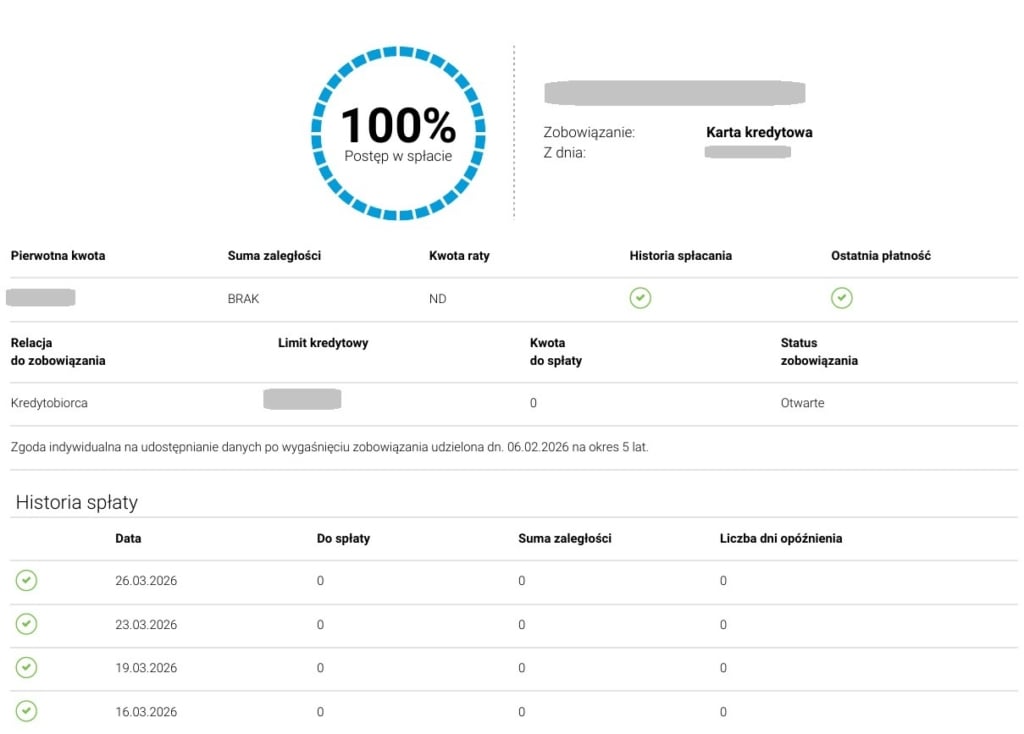Image resolution: width=1024 pixels, height=734 pixels.
Task: Click the green check beside date 19.03.2026
Action: click(26, 668)
